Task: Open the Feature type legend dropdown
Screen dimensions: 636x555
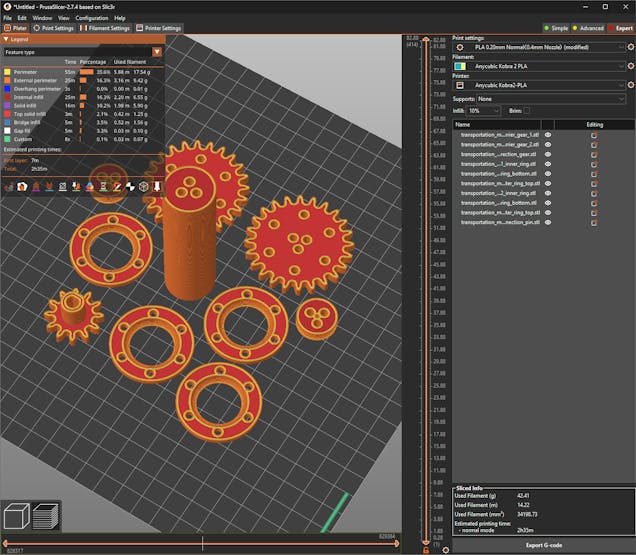Action: tap(157, 51)
